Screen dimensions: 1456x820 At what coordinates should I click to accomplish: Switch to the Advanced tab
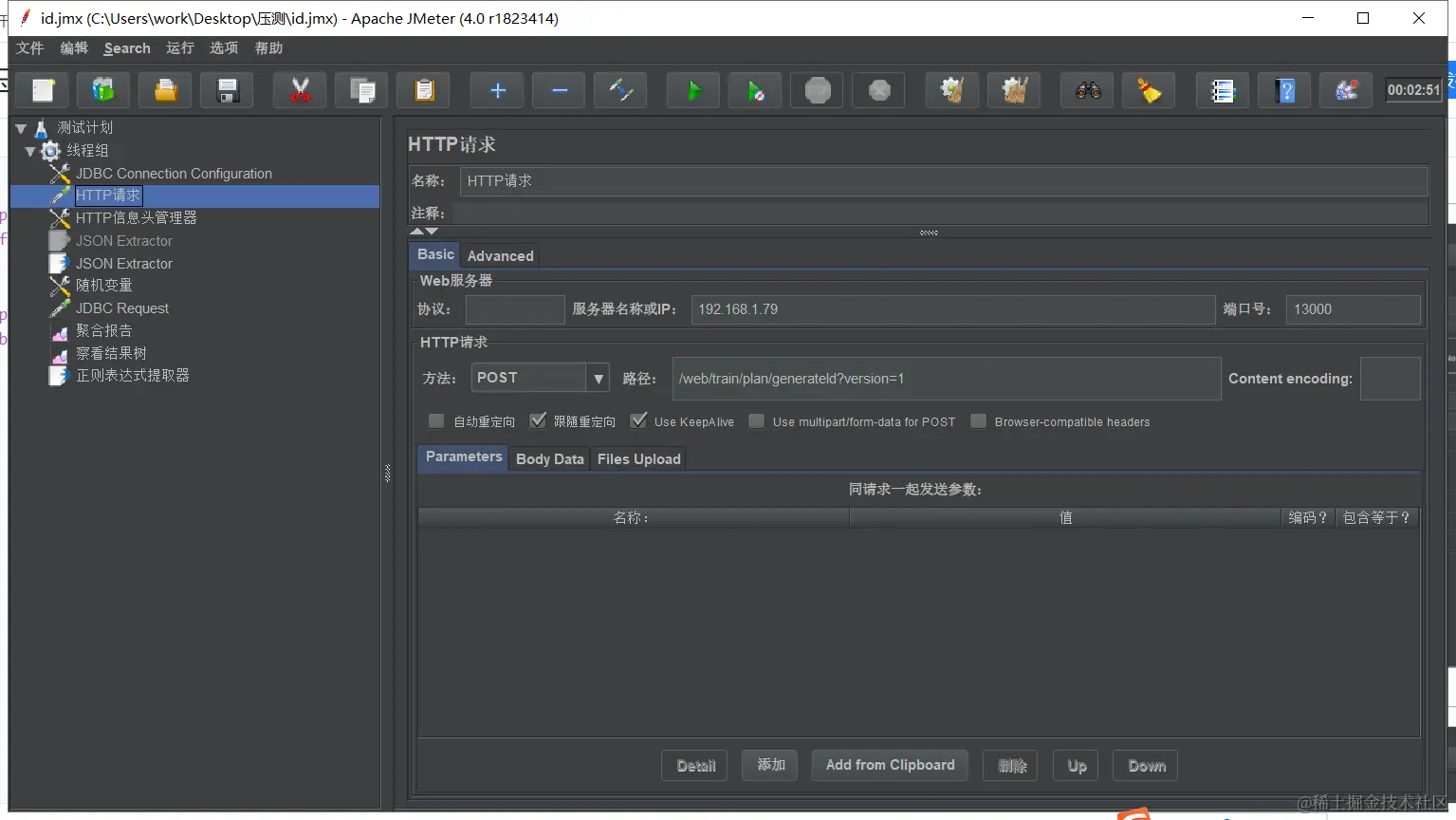500,255
